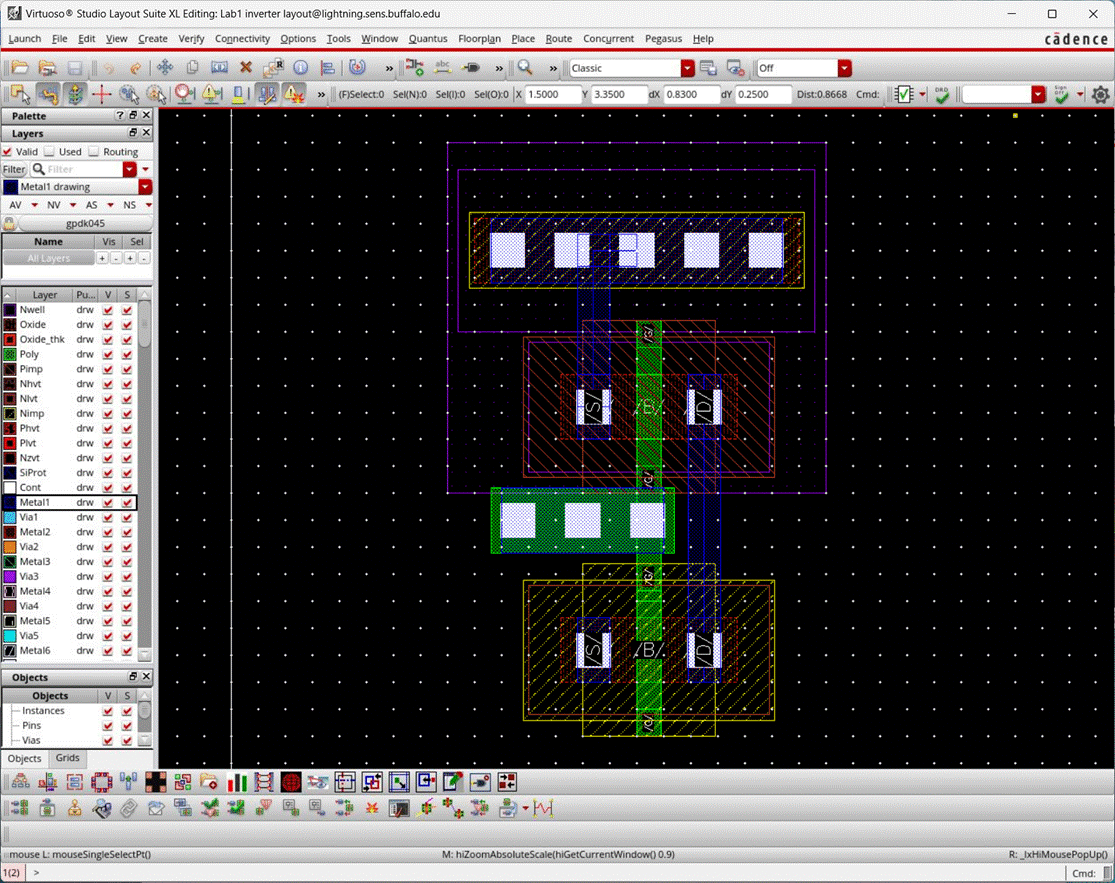Open the Off dropdown in the toolbar
The width and height of the screenshot is (1115, 883).
[842, 68]
